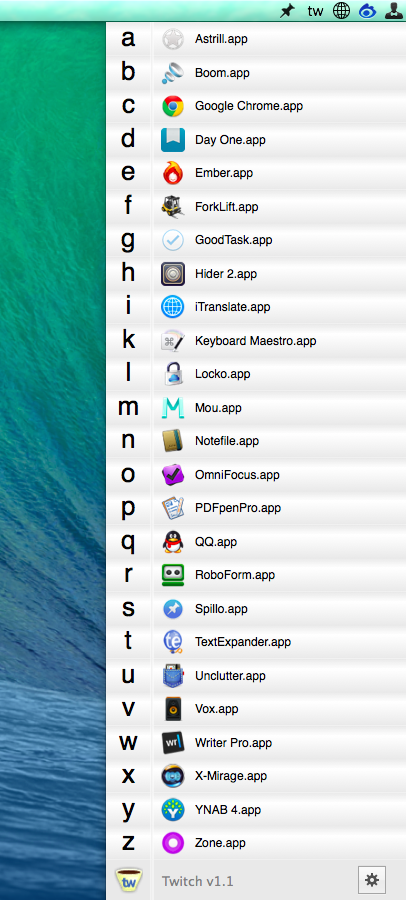This screenshot has width=406, height=900.
Task: Click the Zone.app label
Action: pos(220,843)
